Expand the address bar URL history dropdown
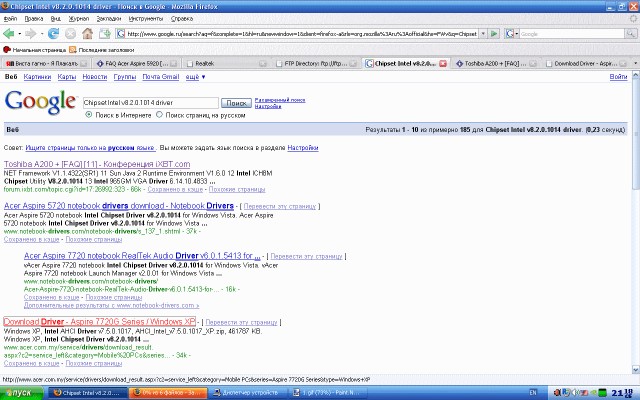 pyautogui.click(x=483, y=34)
